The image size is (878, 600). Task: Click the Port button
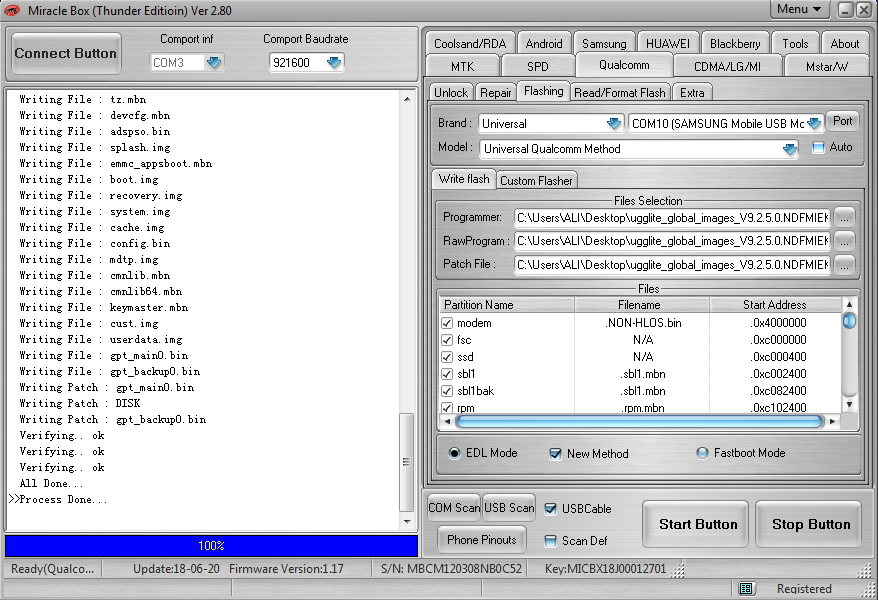click(x=843, y=121)
